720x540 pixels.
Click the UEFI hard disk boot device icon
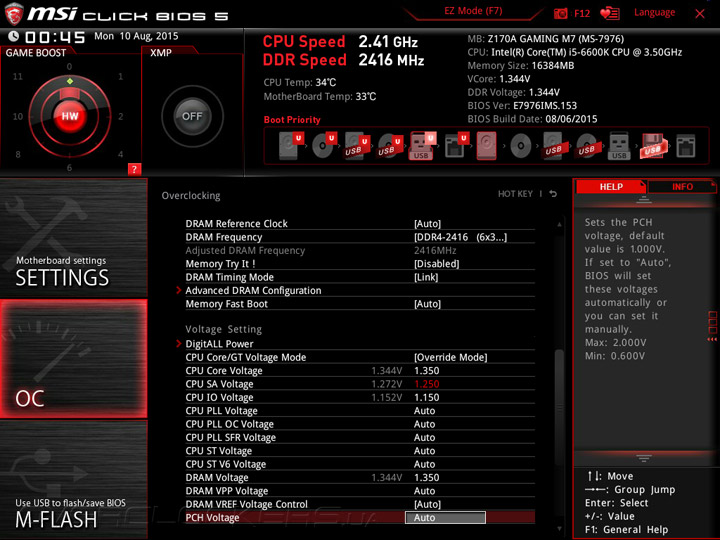(x=291, y=146)
